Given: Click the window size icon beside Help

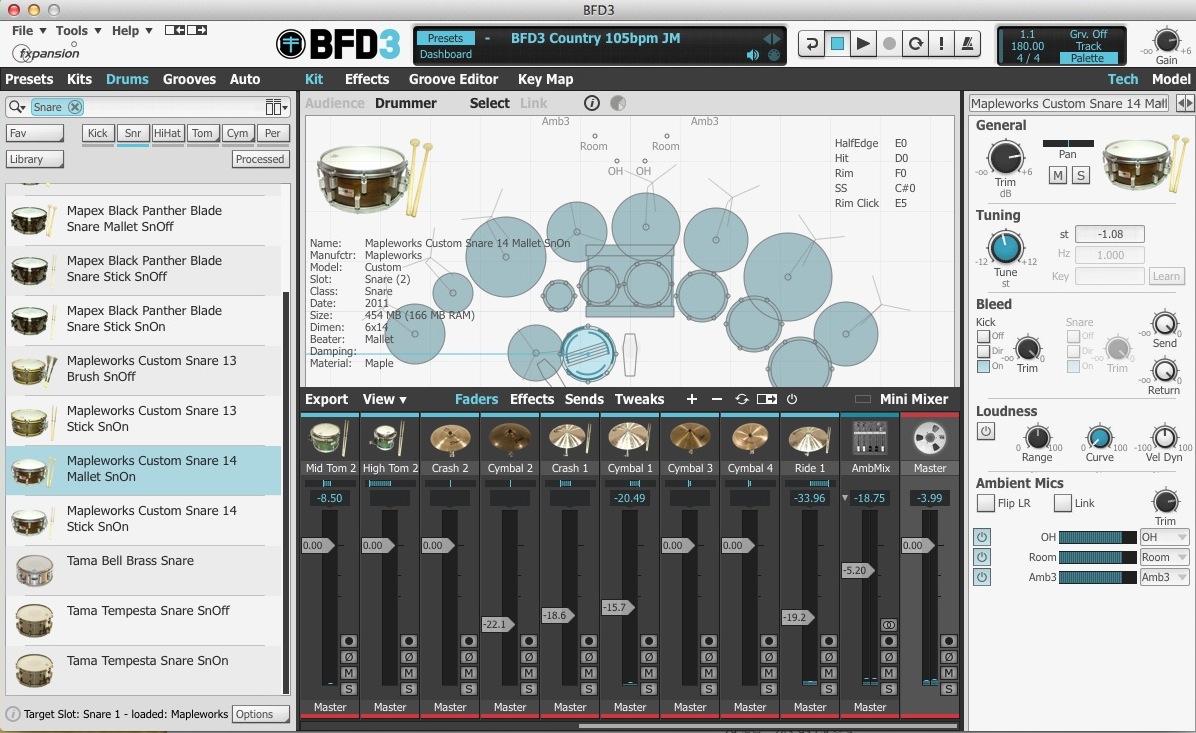Looking at the screenshot, I should point(186,30).
